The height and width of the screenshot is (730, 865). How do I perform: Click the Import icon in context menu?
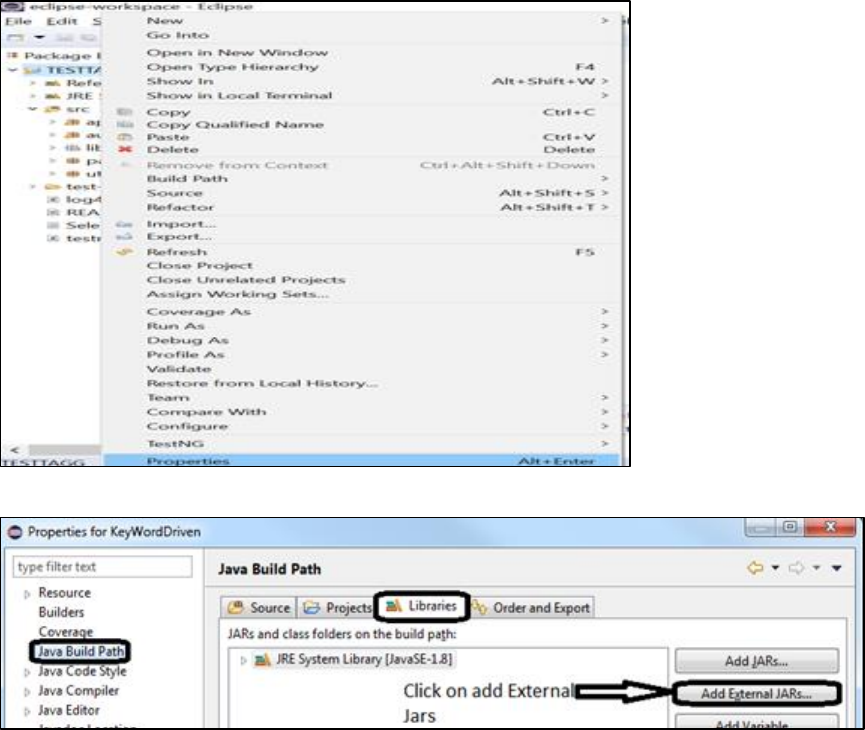click(125, 224)
